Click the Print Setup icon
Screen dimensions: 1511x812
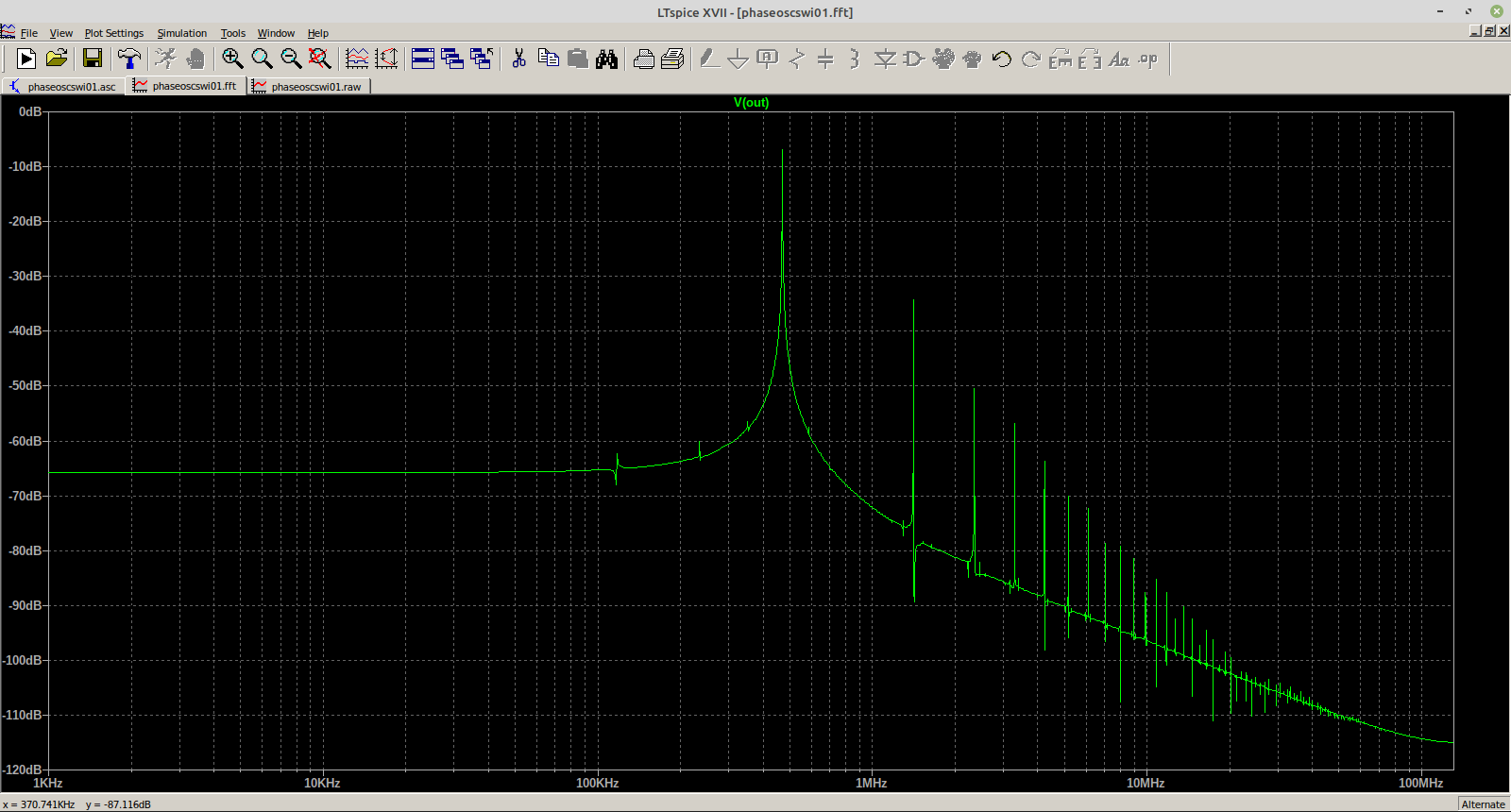(x=672, y=59)
